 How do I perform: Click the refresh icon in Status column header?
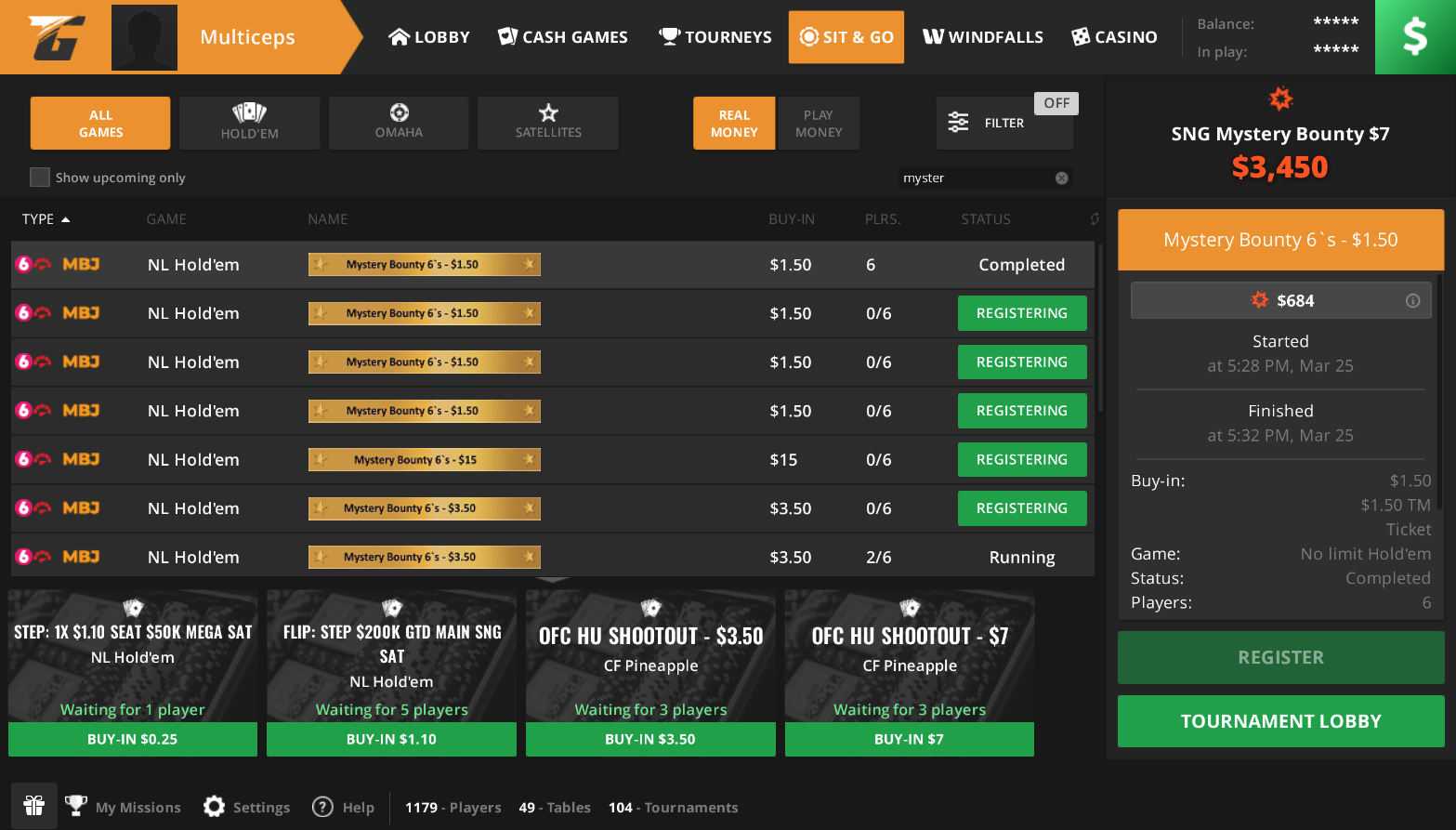(x=1095, y=219)
